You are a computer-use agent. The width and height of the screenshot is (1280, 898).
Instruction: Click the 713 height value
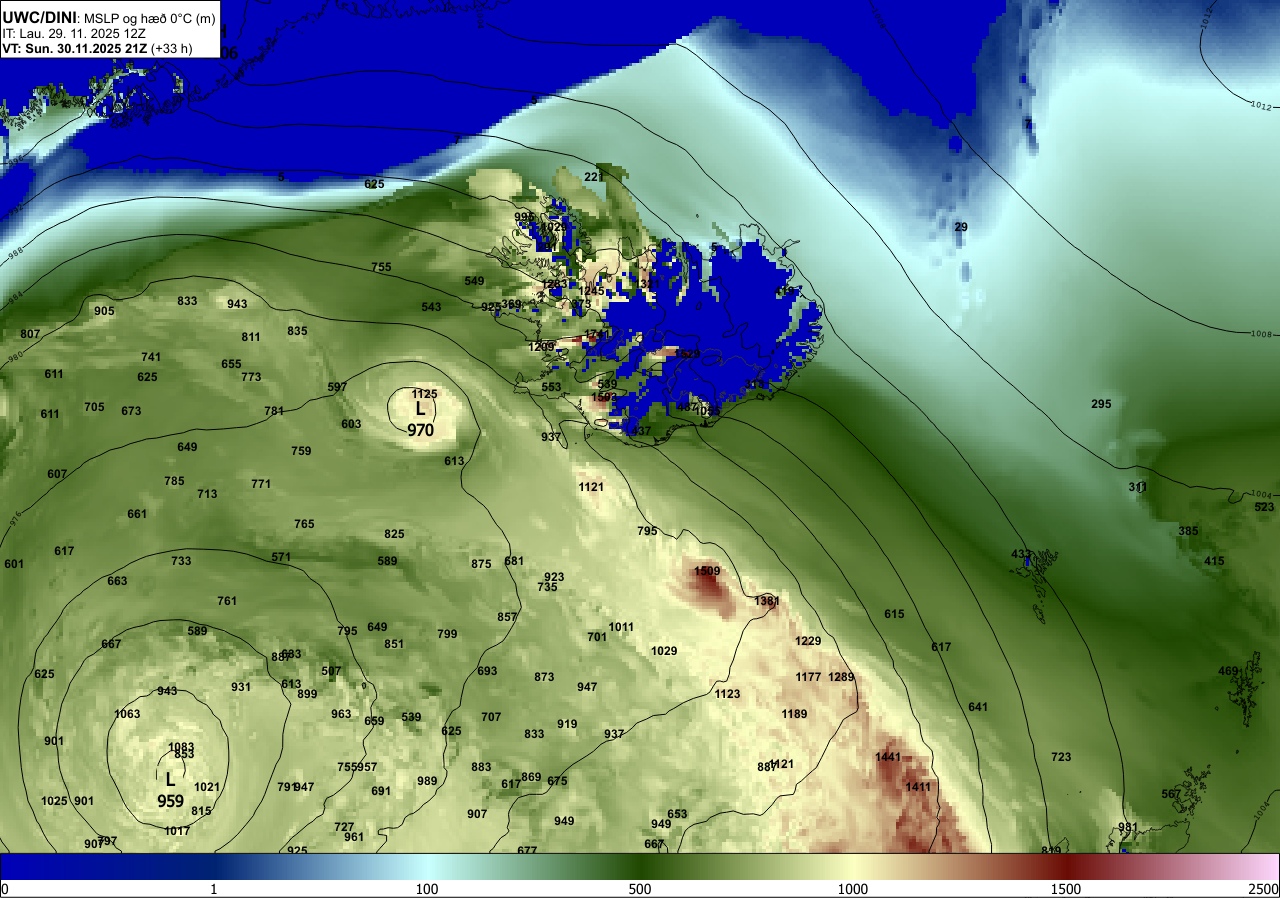(x=207, y=494)
